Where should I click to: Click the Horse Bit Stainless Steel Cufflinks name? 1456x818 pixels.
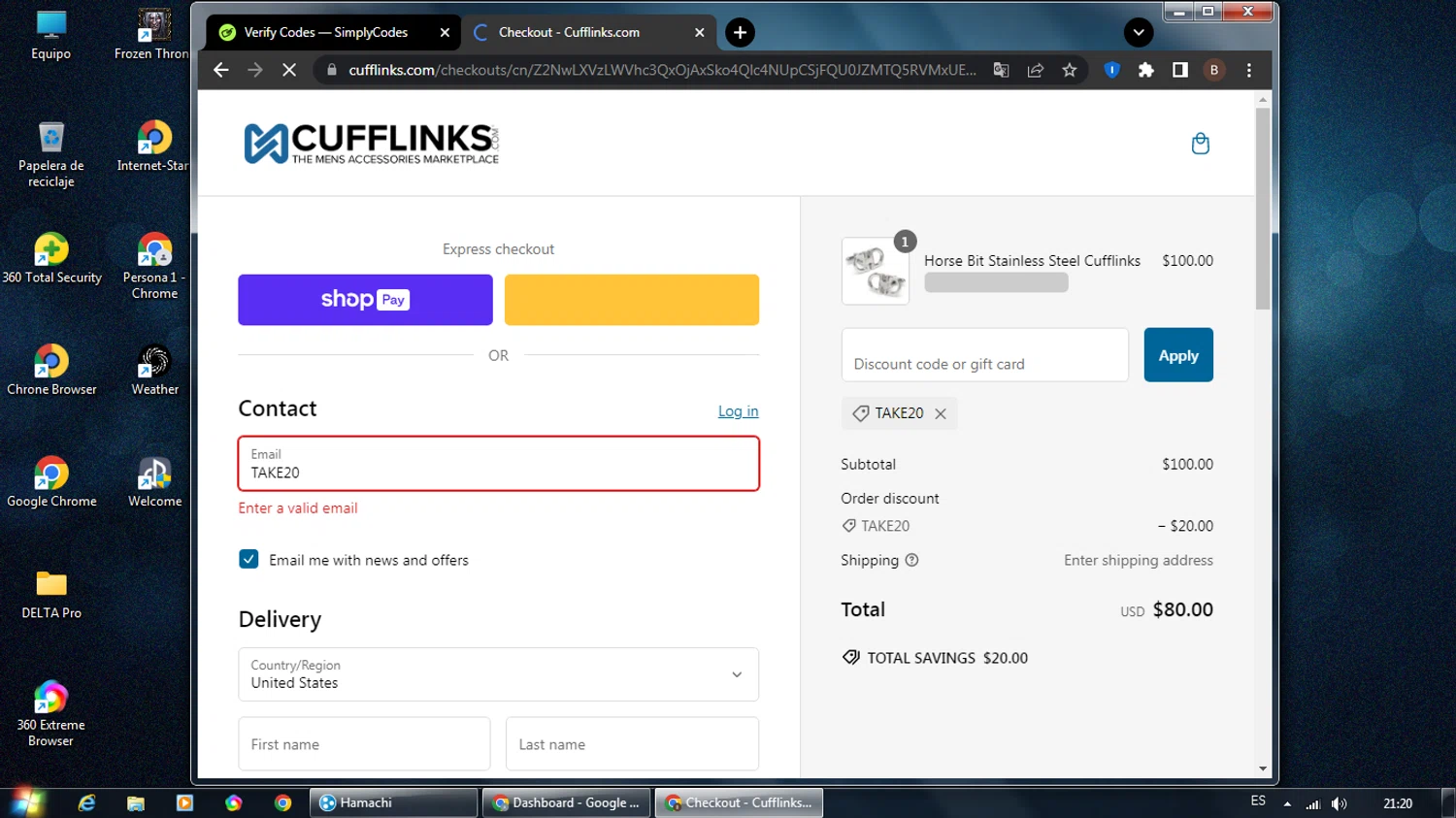[x=1032, y=261]
